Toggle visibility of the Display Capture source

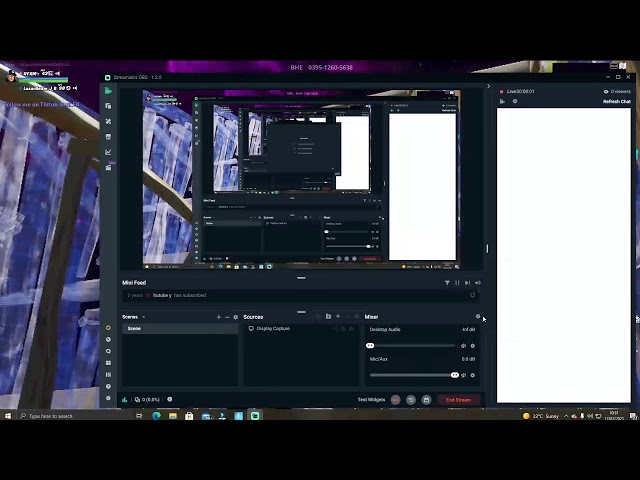coord(351,329)
